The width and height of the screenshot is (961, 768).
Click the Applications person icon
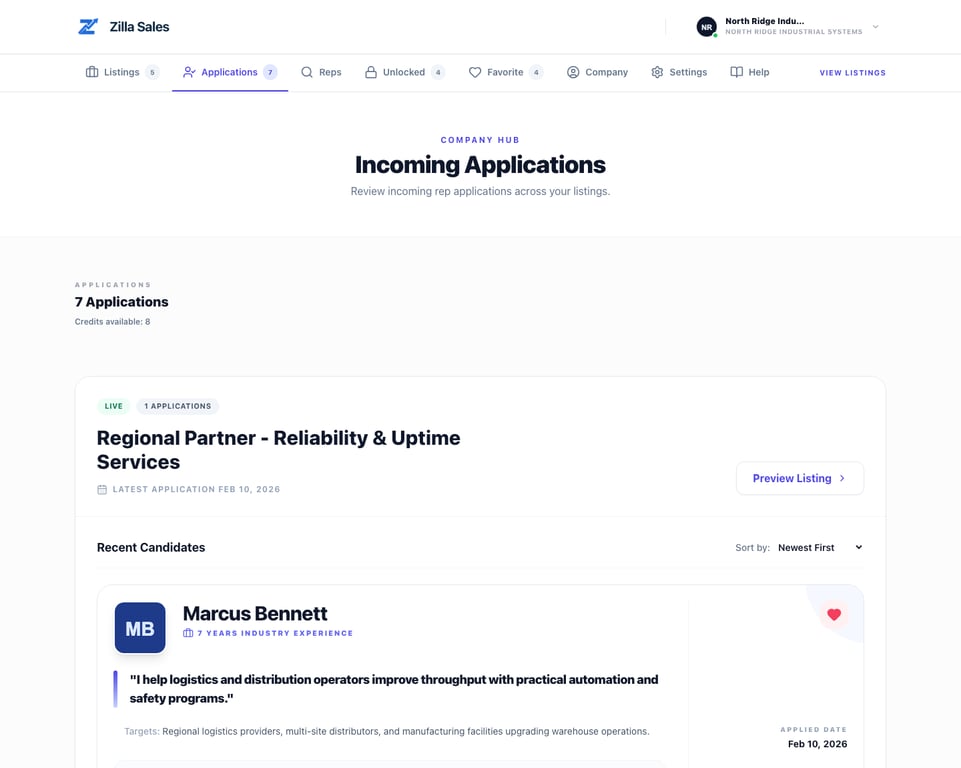tap(189, 72)
